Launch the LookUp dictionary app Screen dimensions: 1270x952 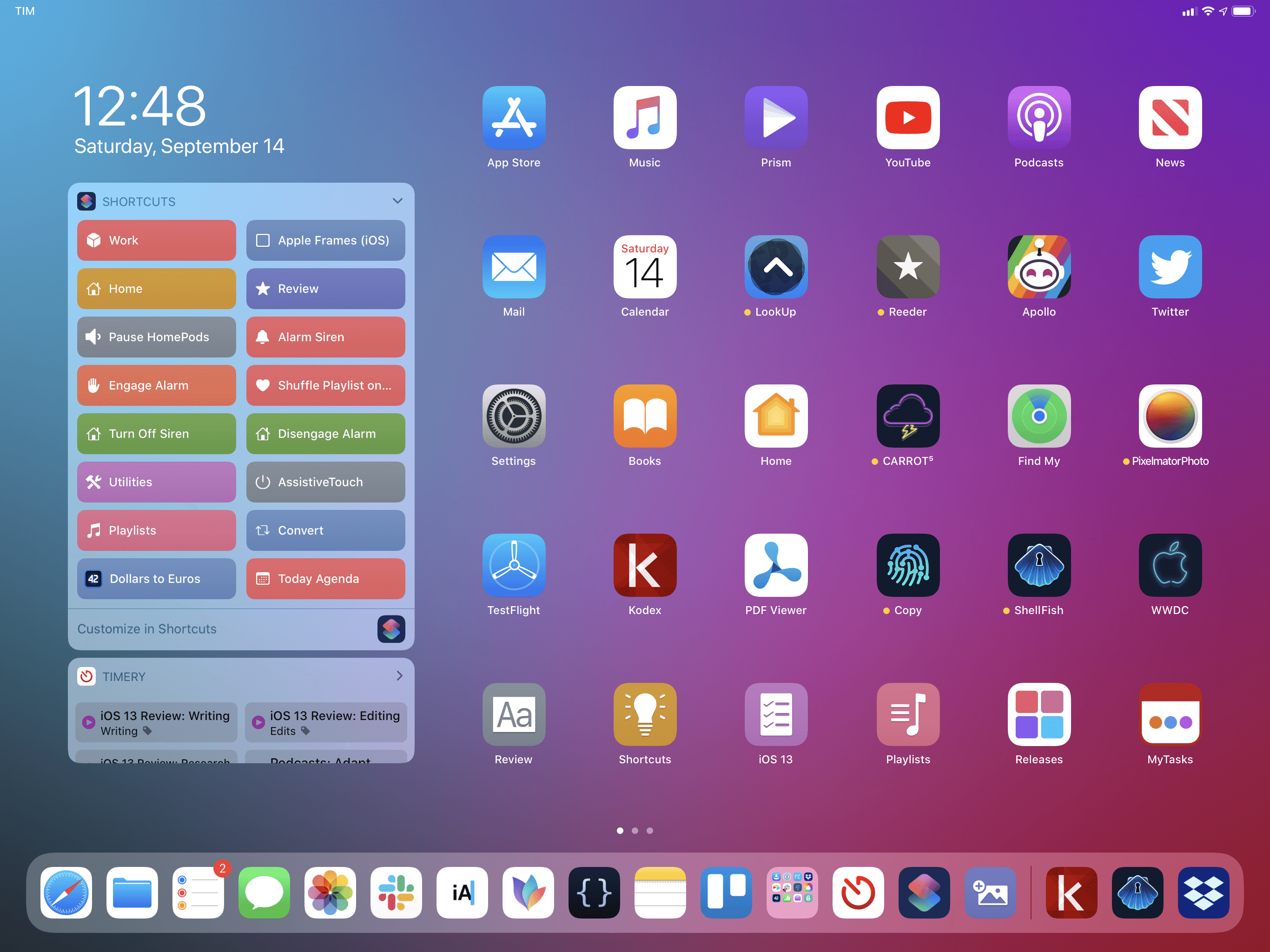coord(776,267)
